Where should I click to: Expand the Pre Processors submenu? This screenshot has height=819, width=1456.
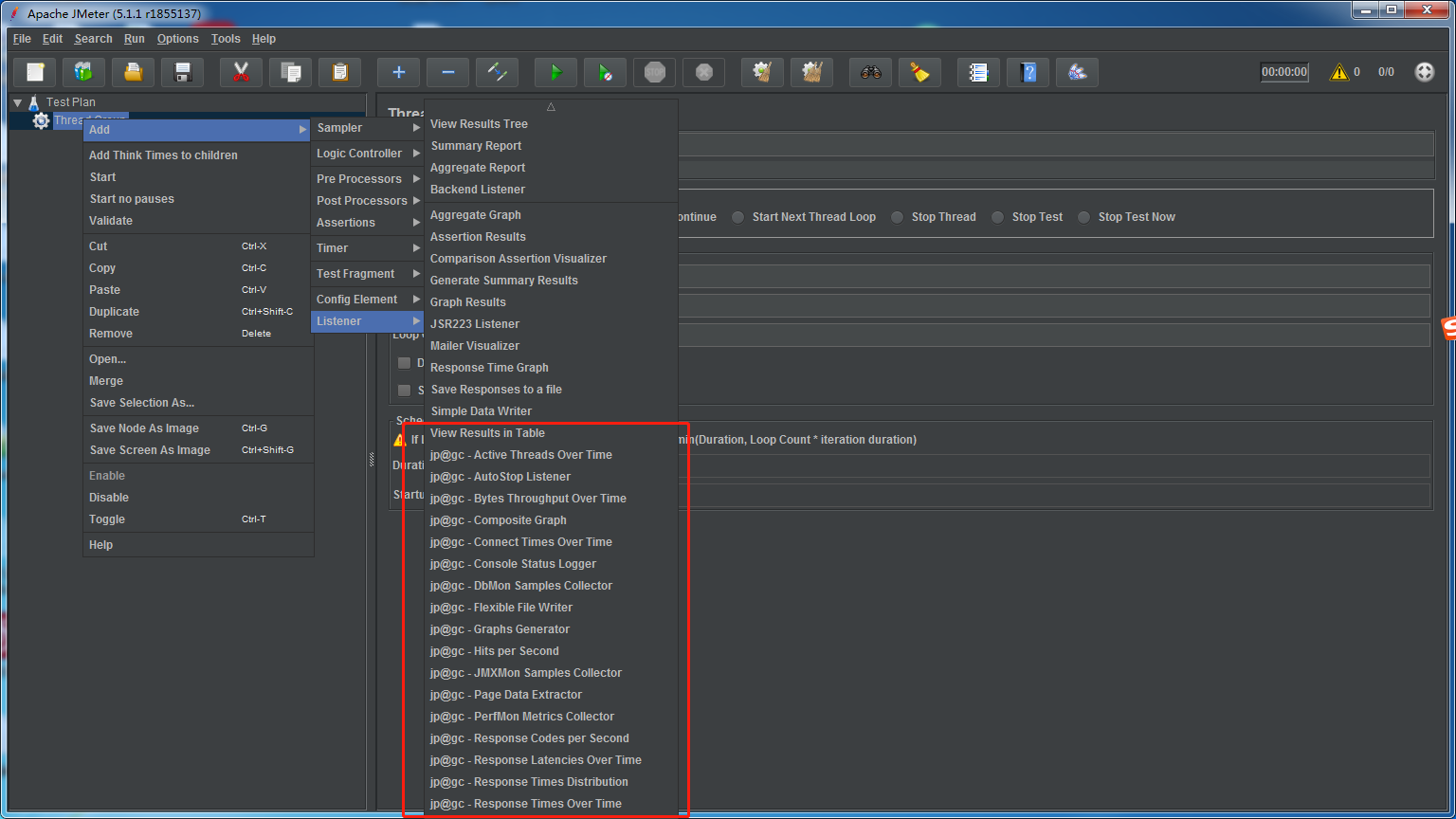(x=367, y=179)
